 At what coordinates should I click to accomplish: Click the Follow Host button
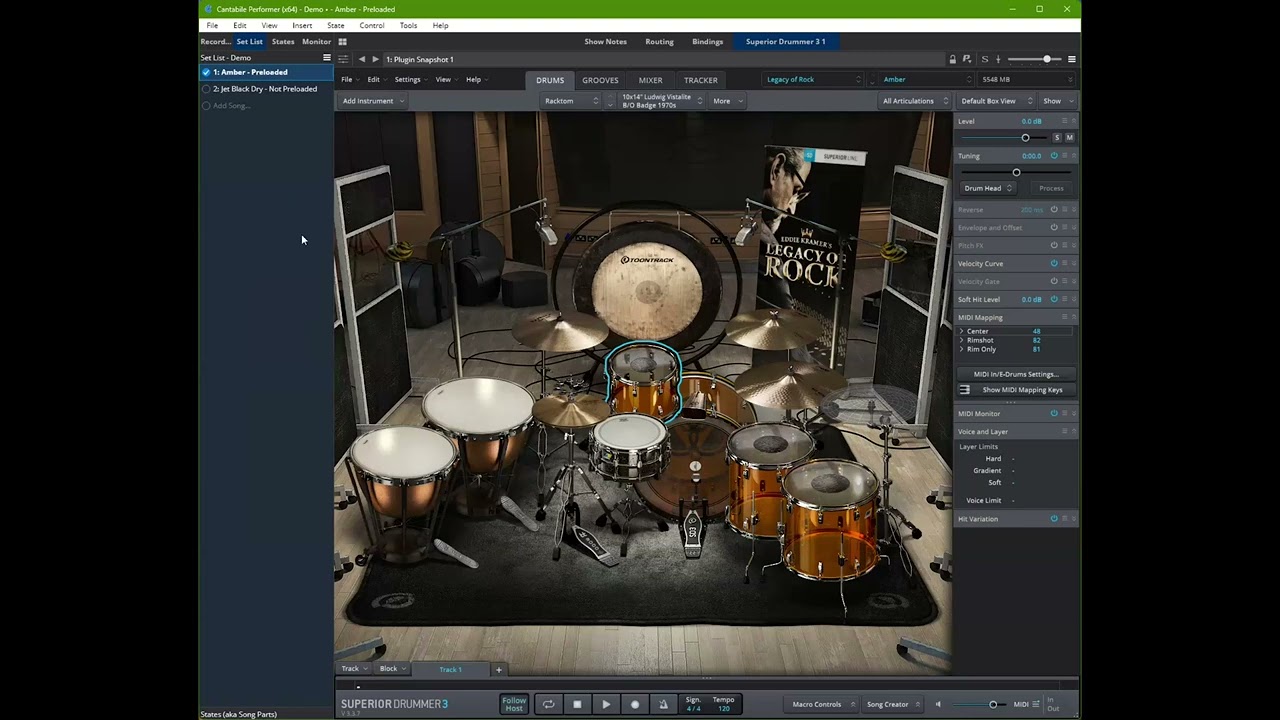pyautogui.click(x=514, y=704)
